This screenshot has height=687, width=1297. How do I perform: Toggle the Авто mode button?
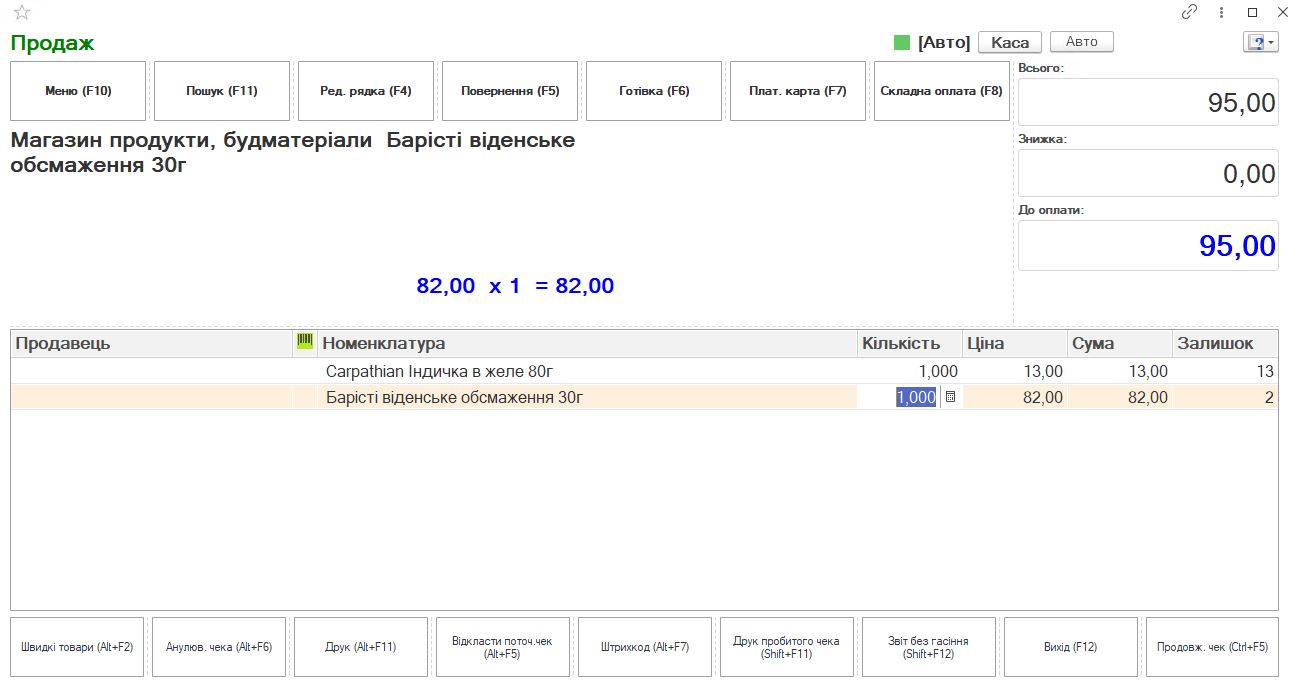(1081, 42)
